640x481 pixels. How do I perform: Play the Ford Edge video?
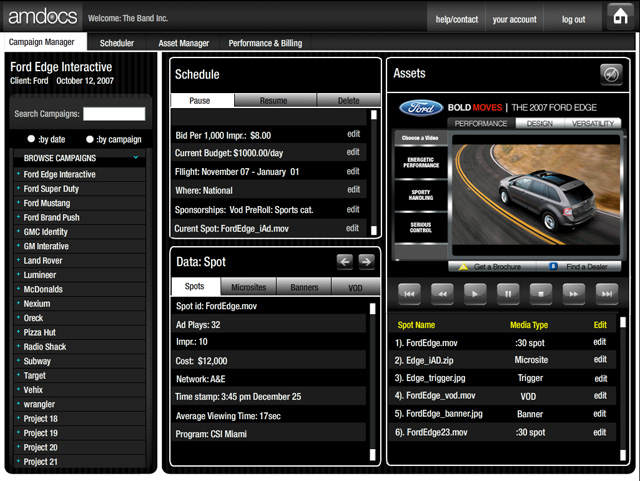click(x=475, y=294)
